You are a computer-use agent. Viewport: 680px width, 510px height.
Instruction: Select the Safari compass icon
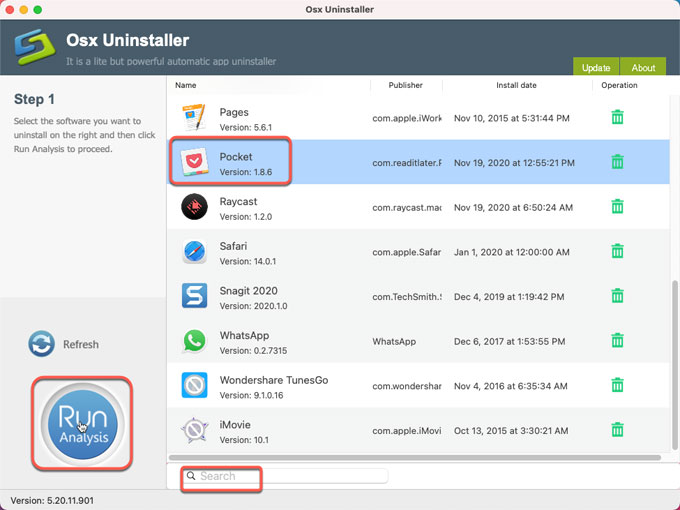(x=194, y=252)
